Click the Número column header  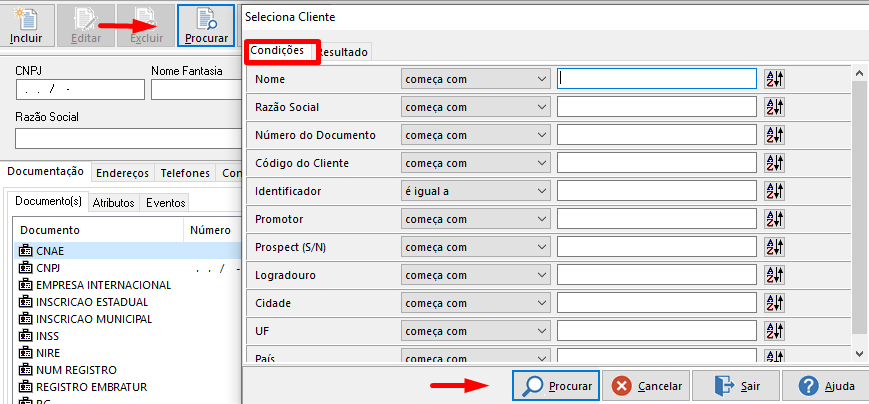212,230
